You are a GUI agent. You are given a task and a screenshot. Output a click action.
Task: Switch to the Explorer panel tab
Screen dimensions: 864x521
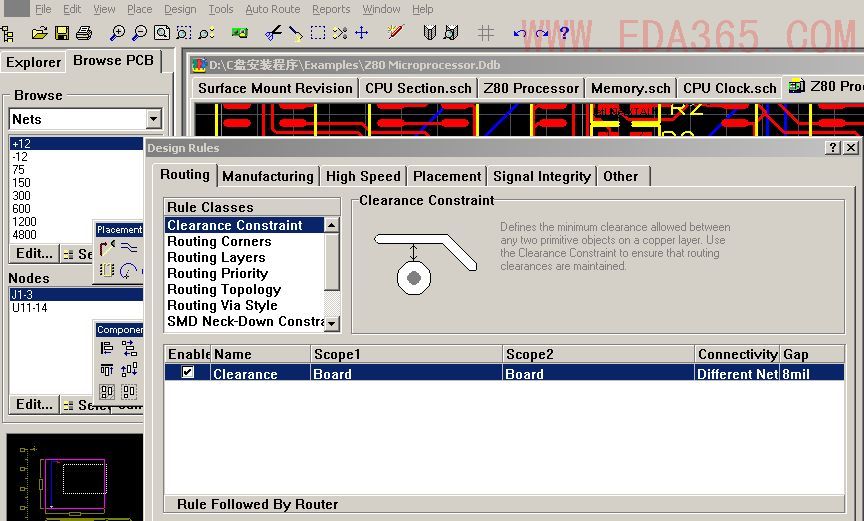pyautogui.click(x=34, y=62)
